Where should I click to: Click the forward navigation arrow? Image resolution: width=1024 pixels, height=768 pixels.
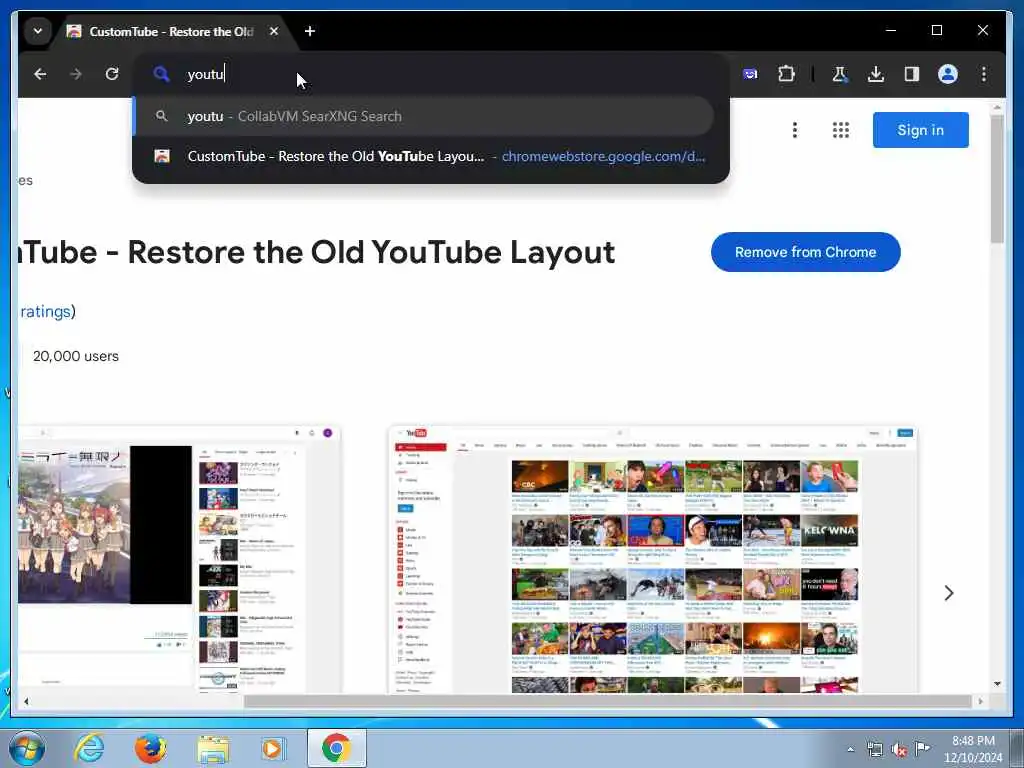coord(76,74)
